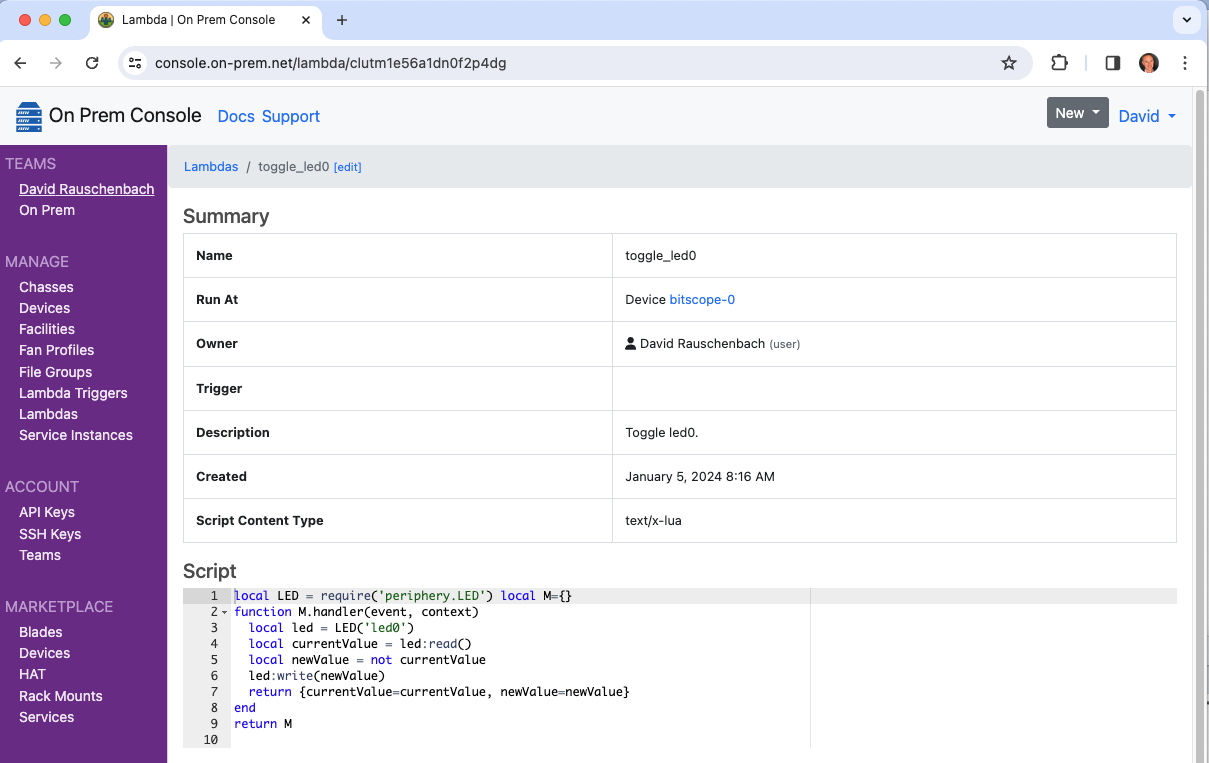The height and width of the screenshot is (763, 1209).
Task: Click line number 1 in script gutter
Action: click(214, 596)
